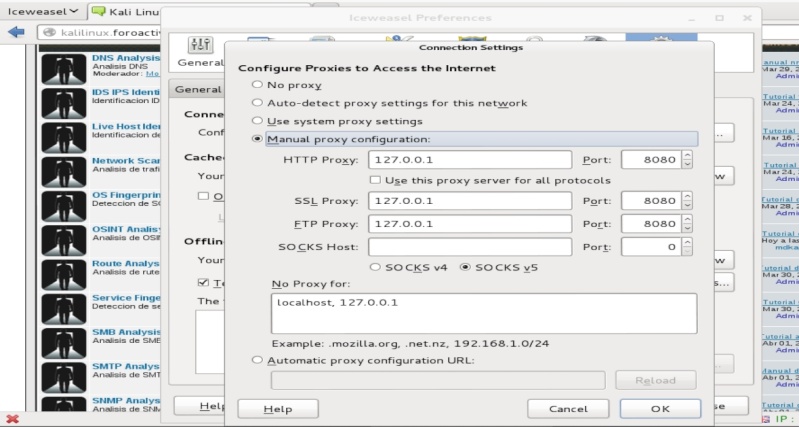Toggle the unchecked checkbox in Preferences Cache section
Viewport: 799px width, 427px height.
coord(203,196)
